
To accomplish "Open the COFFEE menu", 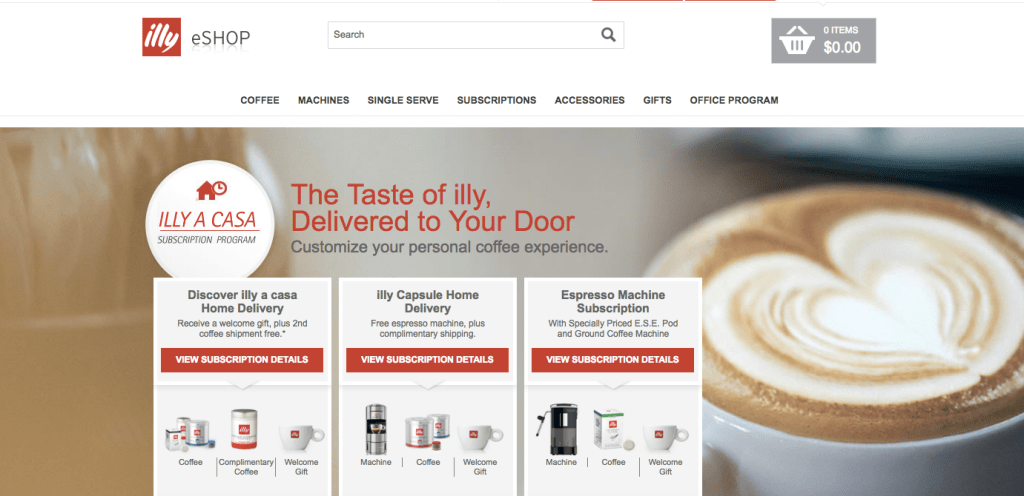I will 260,101.
